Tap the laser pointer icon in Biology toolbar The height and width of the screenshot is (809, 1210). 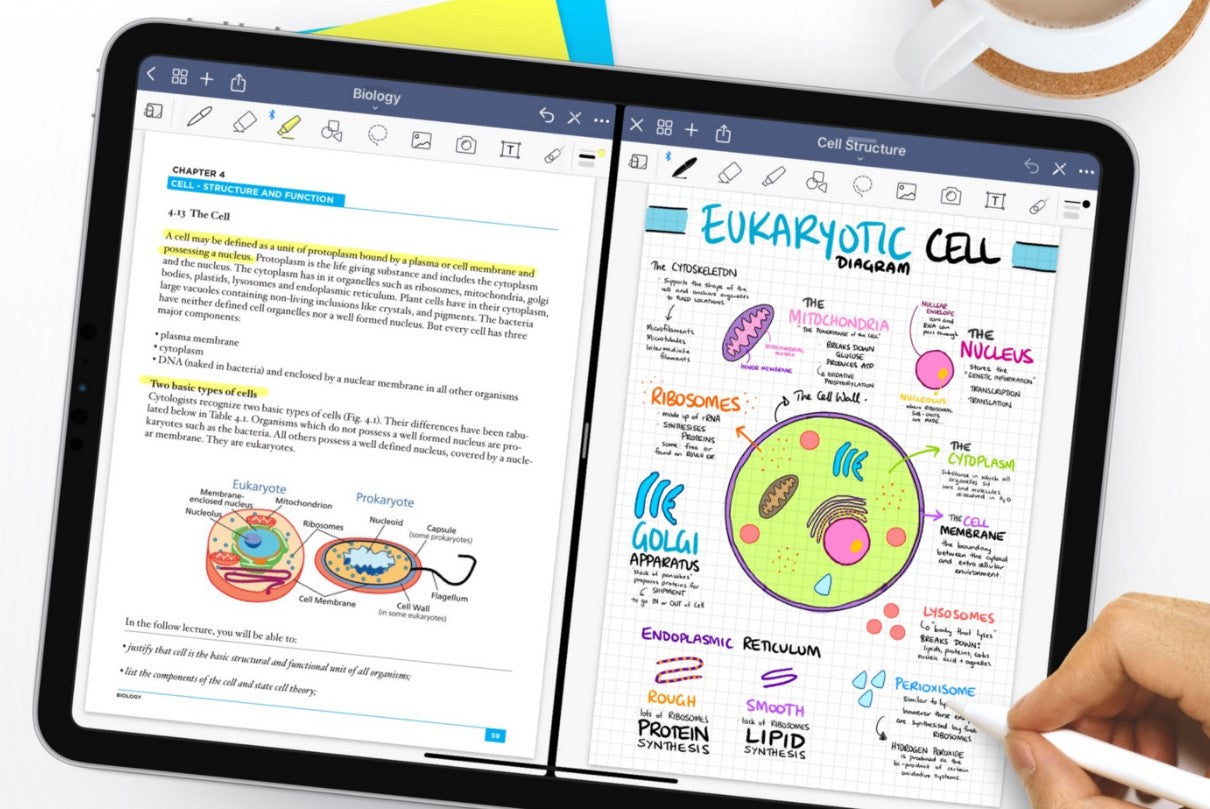[x=553, y=155]
